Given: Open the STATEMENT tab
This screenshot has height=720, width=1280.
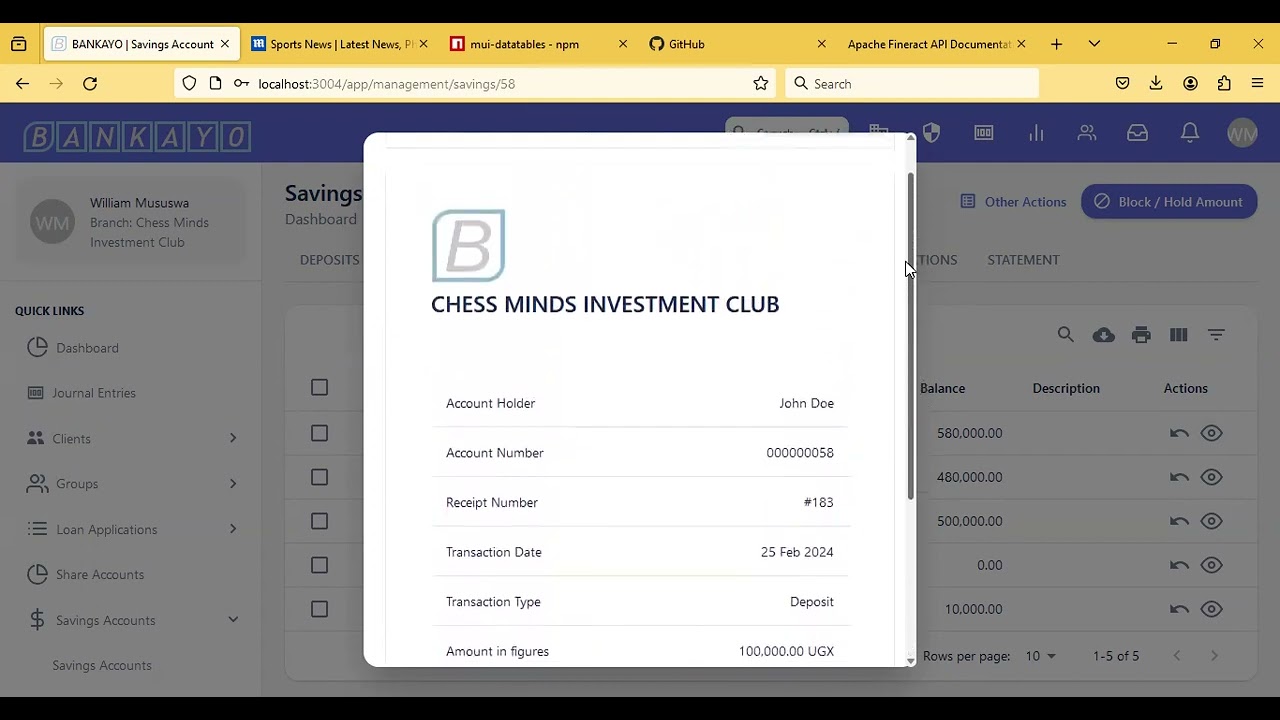Looking at the screenshot, I should tap(1023, 260).
